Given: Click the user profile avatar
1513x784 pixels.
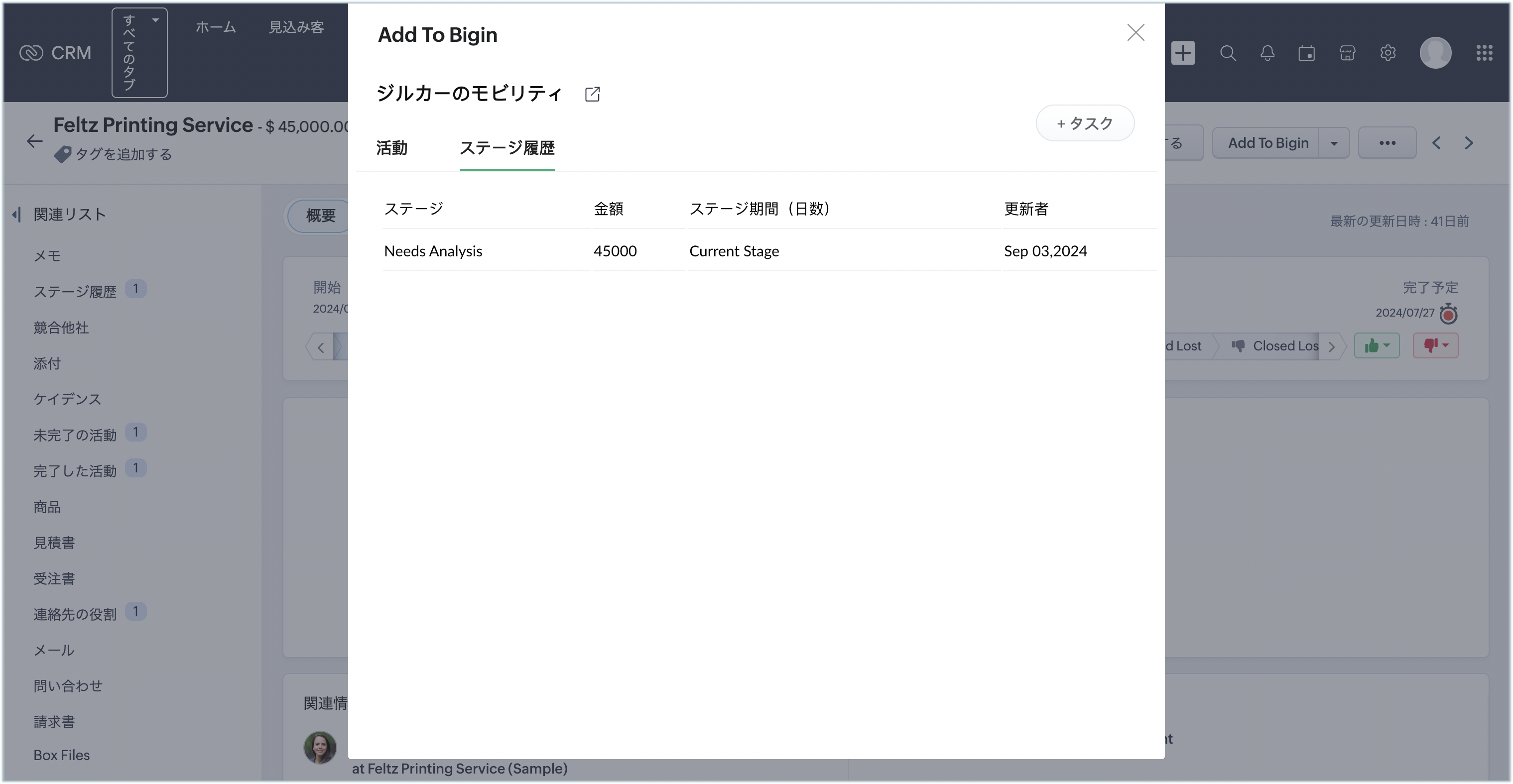Looking at the screenshot, I should (x=1435, y=53).
